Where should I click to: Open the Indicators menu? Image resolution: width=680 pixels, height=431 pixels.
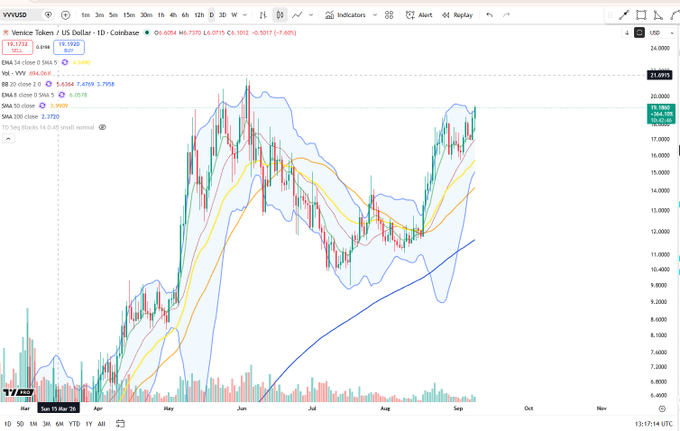(345, 15)
